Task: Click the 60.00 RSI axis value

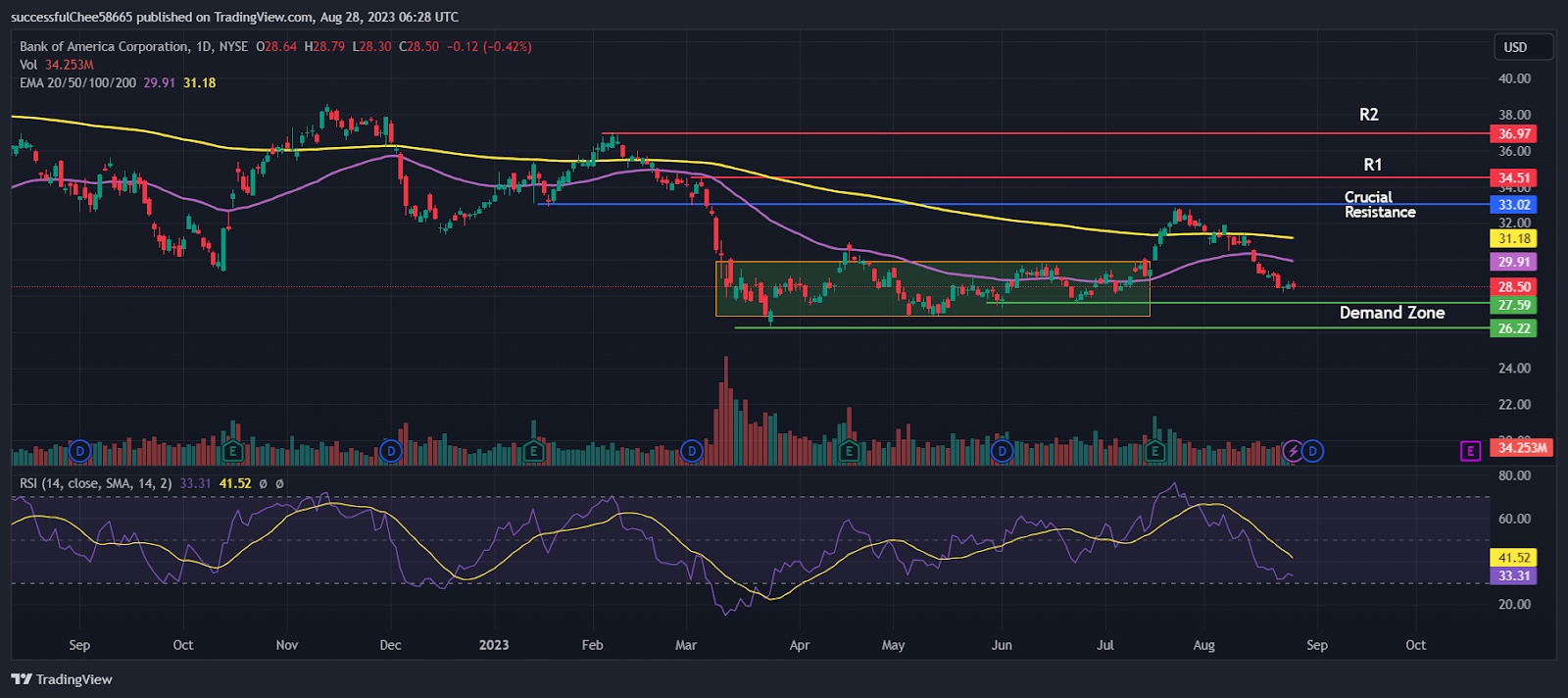Action: [x=1514, y=519]
